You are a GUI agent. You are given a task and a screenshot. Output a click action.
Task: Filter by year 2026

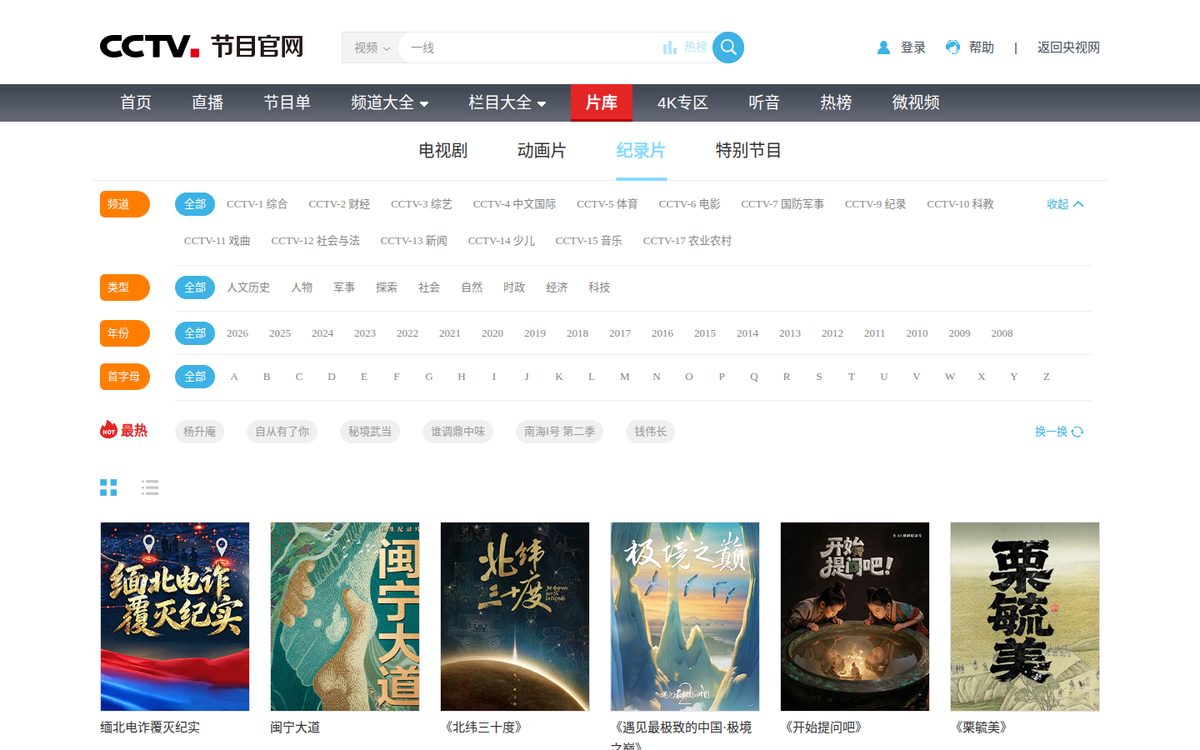coord(237,333)
